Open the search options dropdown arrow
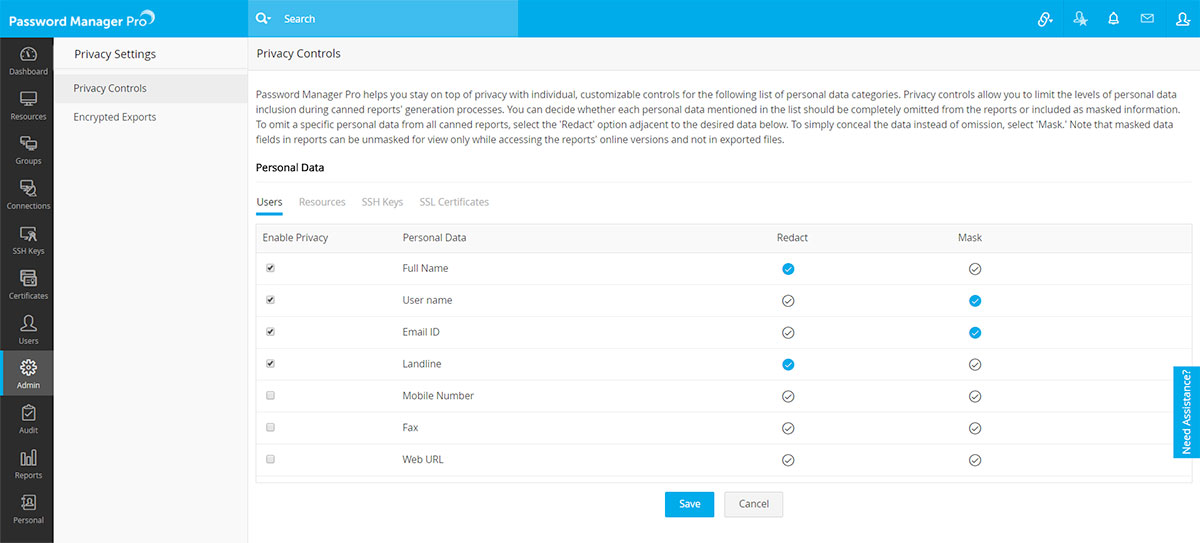 tap(263, 18)
